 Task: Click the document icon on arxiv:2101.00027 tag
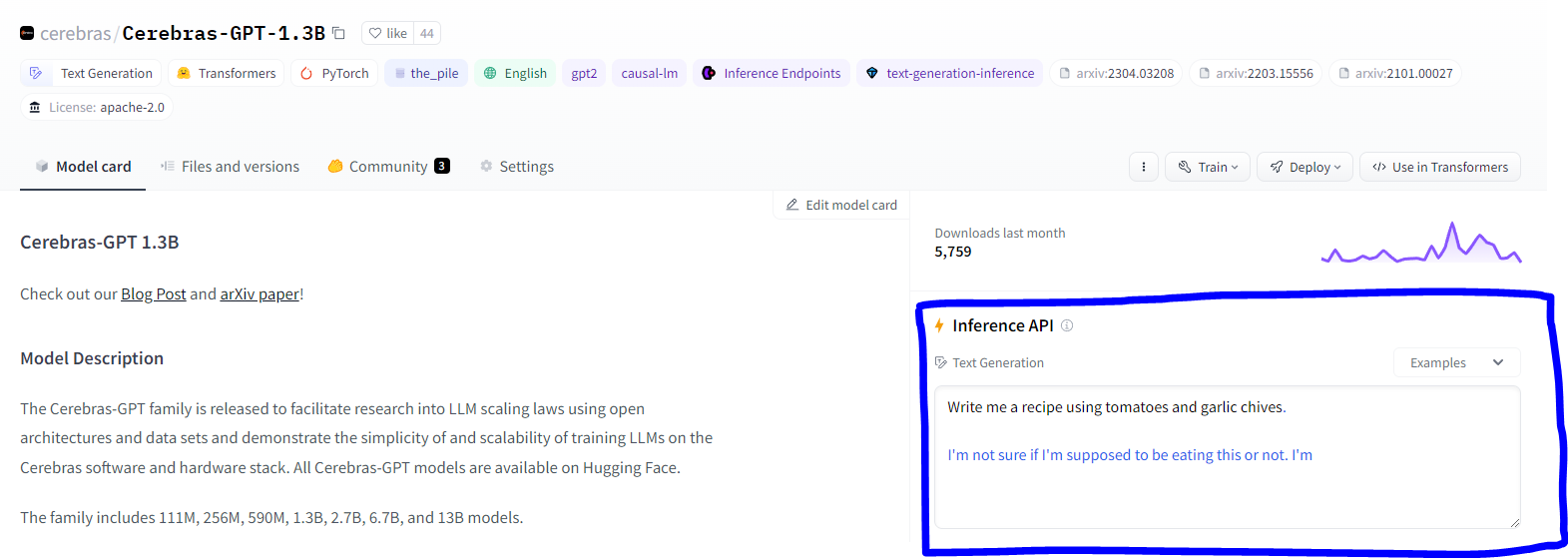pos(1344,73)
